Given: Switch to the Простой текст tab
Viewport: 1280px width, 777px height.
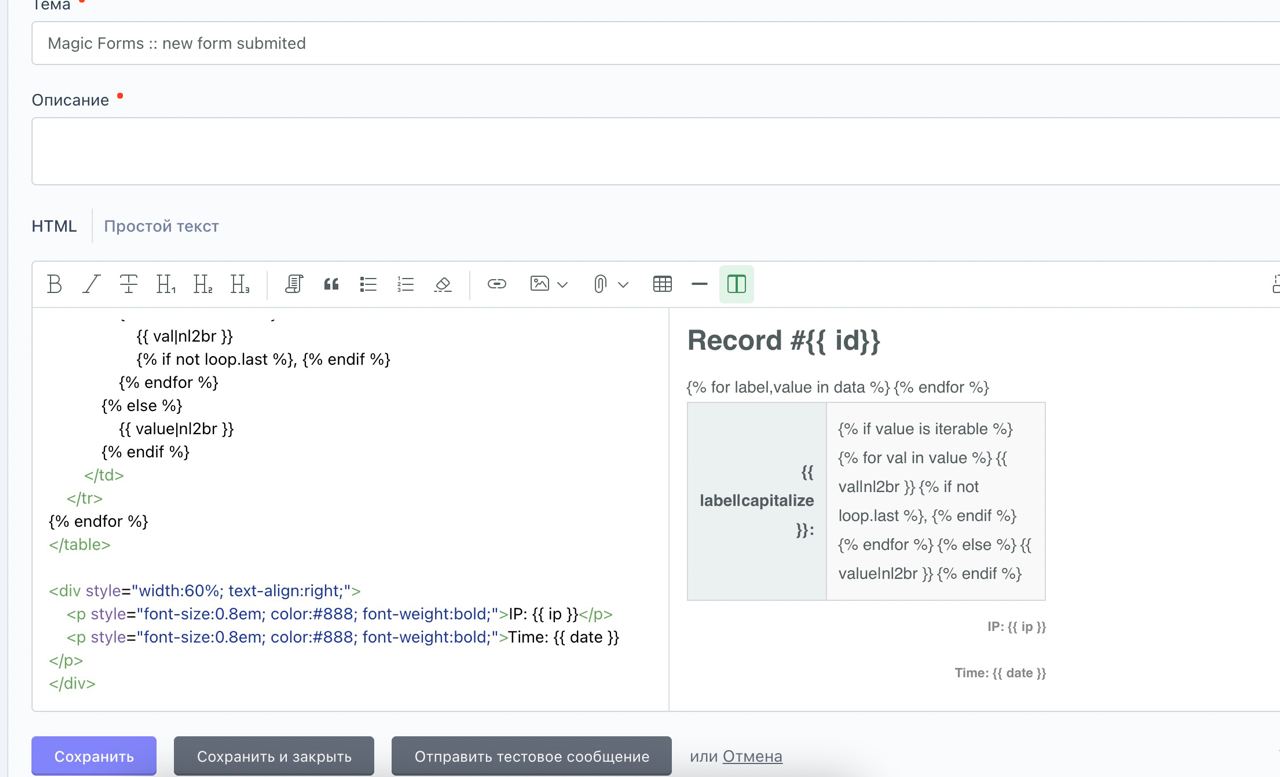Looking at the screenshot, I should (161, 226).
